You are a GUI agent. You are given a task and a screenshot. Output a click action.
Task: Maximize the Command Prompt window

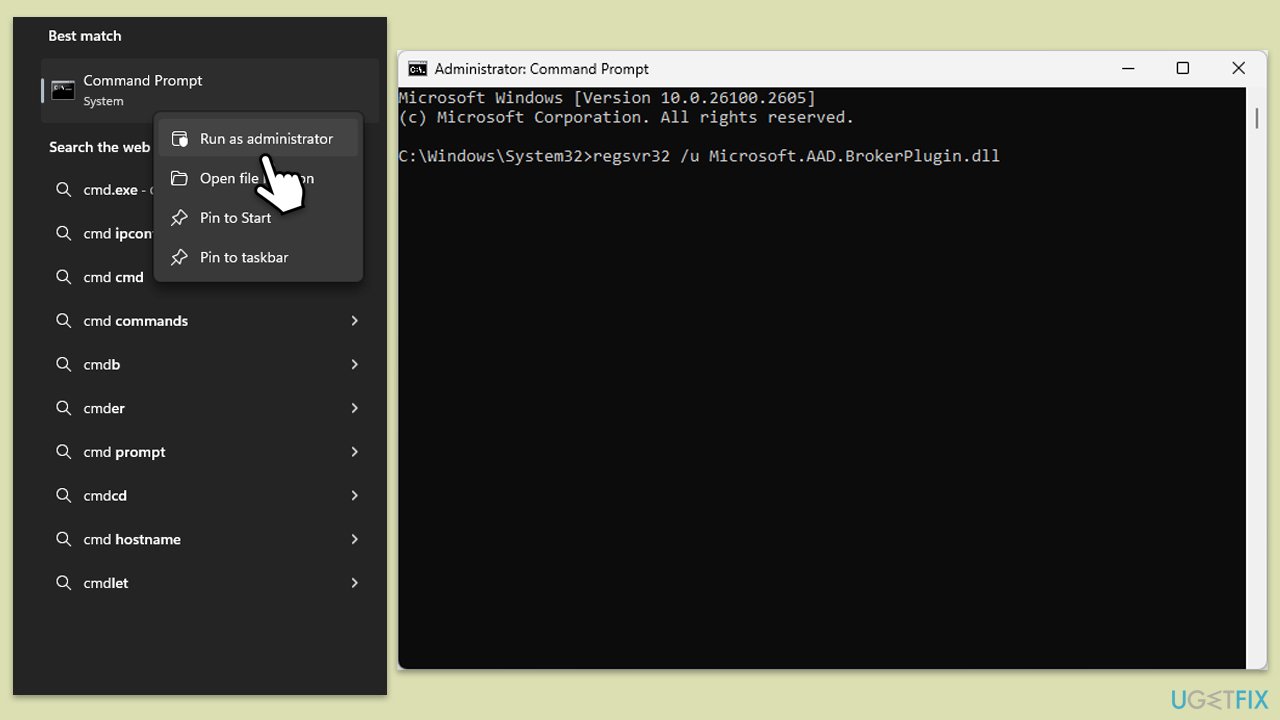point(1183,69)
